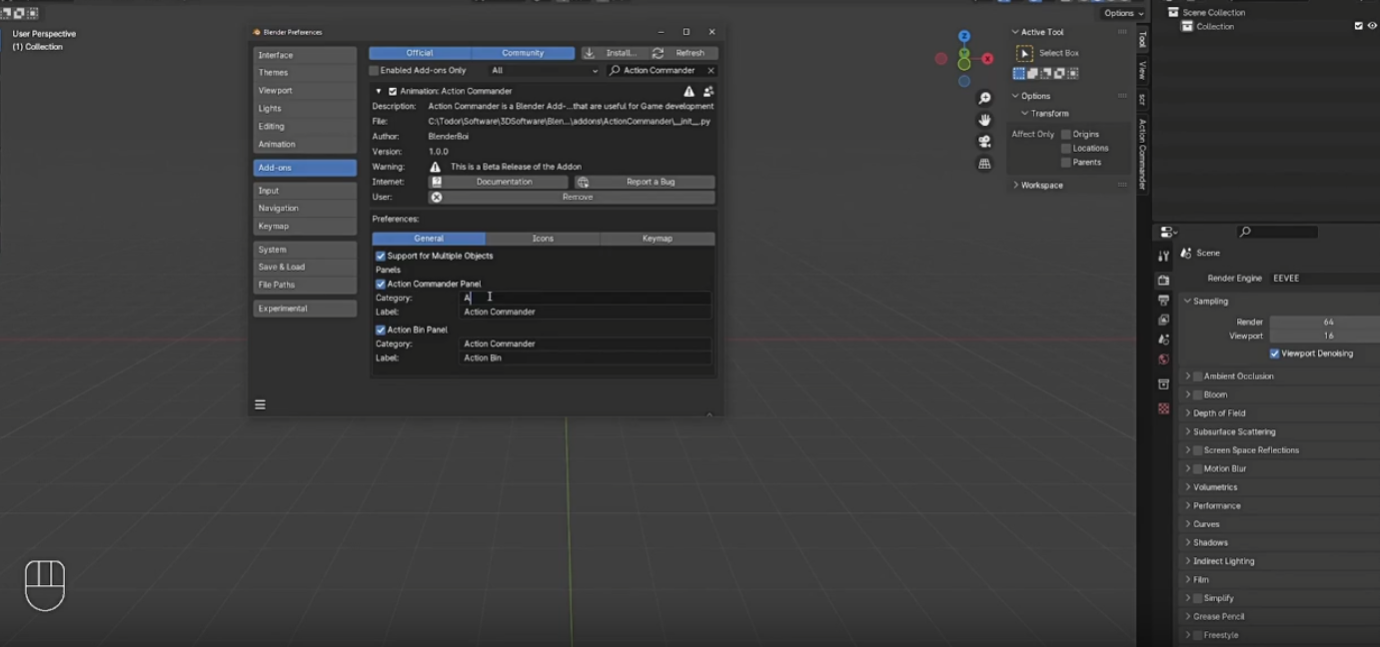This screenshot has width=1380, height=647.
Task: Switch to the Community add-ons tab
Action: pos(523,53)
